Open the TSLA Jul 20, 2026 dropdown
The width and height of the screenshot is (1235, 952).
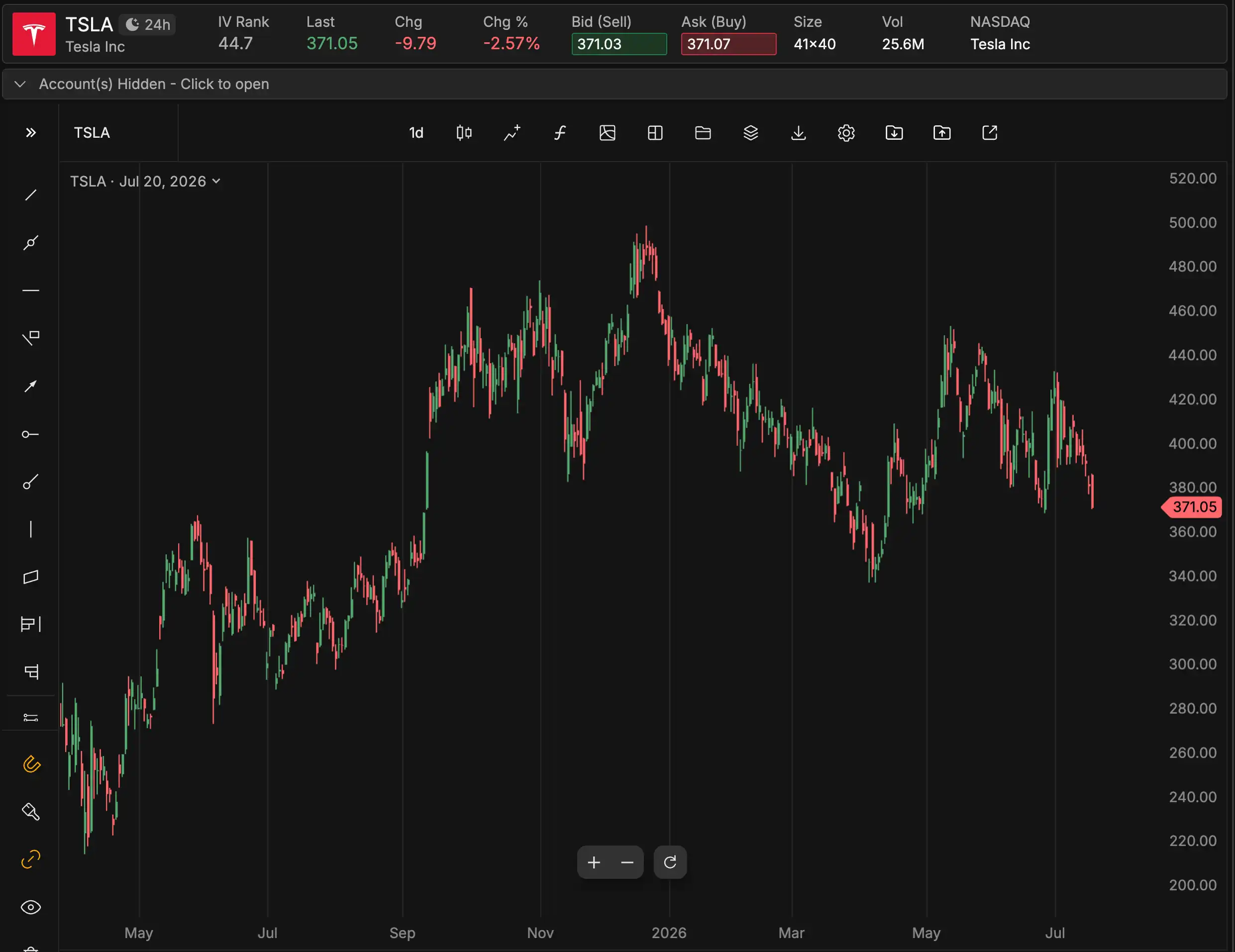pos(145,182)
